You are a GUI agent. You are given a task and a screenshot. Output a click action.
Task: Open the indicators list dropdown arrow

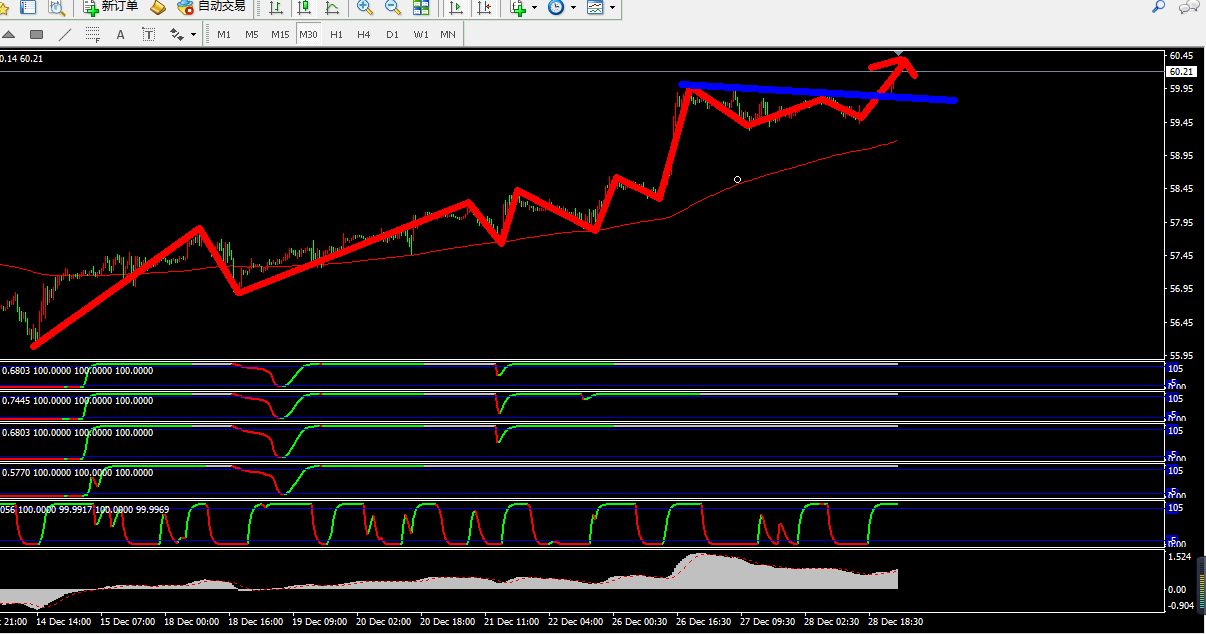point(534,8)
